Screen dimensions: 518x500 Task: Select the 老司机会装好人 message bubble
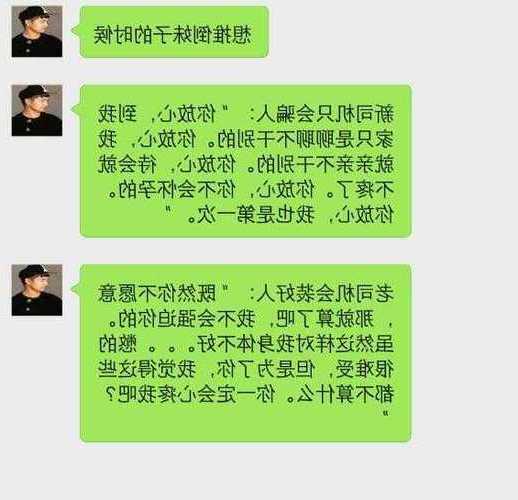245,353
